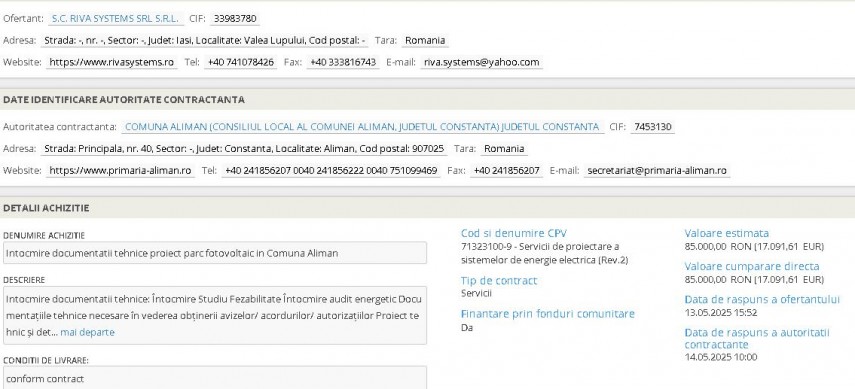The width and height of the screenshot is (855, 389).
Task: Click the authority CIF value 7453130
Action: pos(653,127)
